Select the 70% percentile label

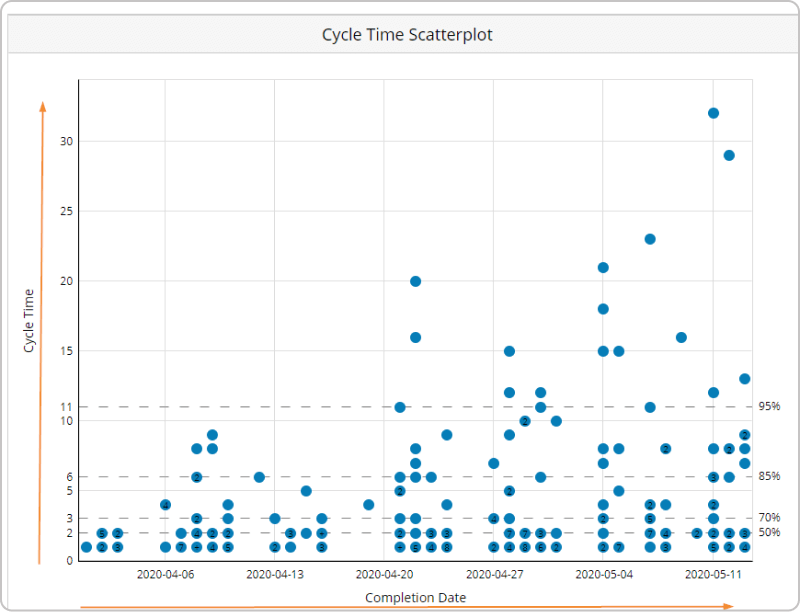(x=769, y=518)
